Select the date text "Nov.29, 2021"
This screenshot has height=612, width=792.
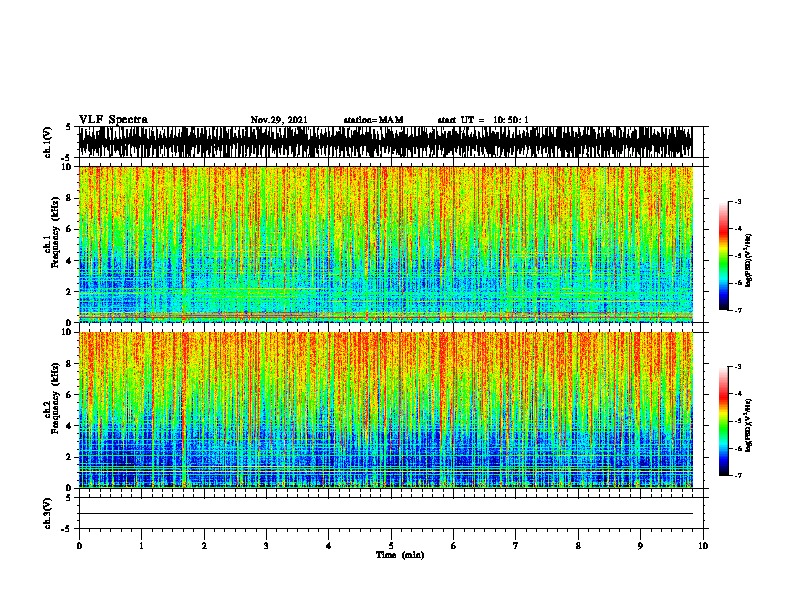(x=279, y=120)
